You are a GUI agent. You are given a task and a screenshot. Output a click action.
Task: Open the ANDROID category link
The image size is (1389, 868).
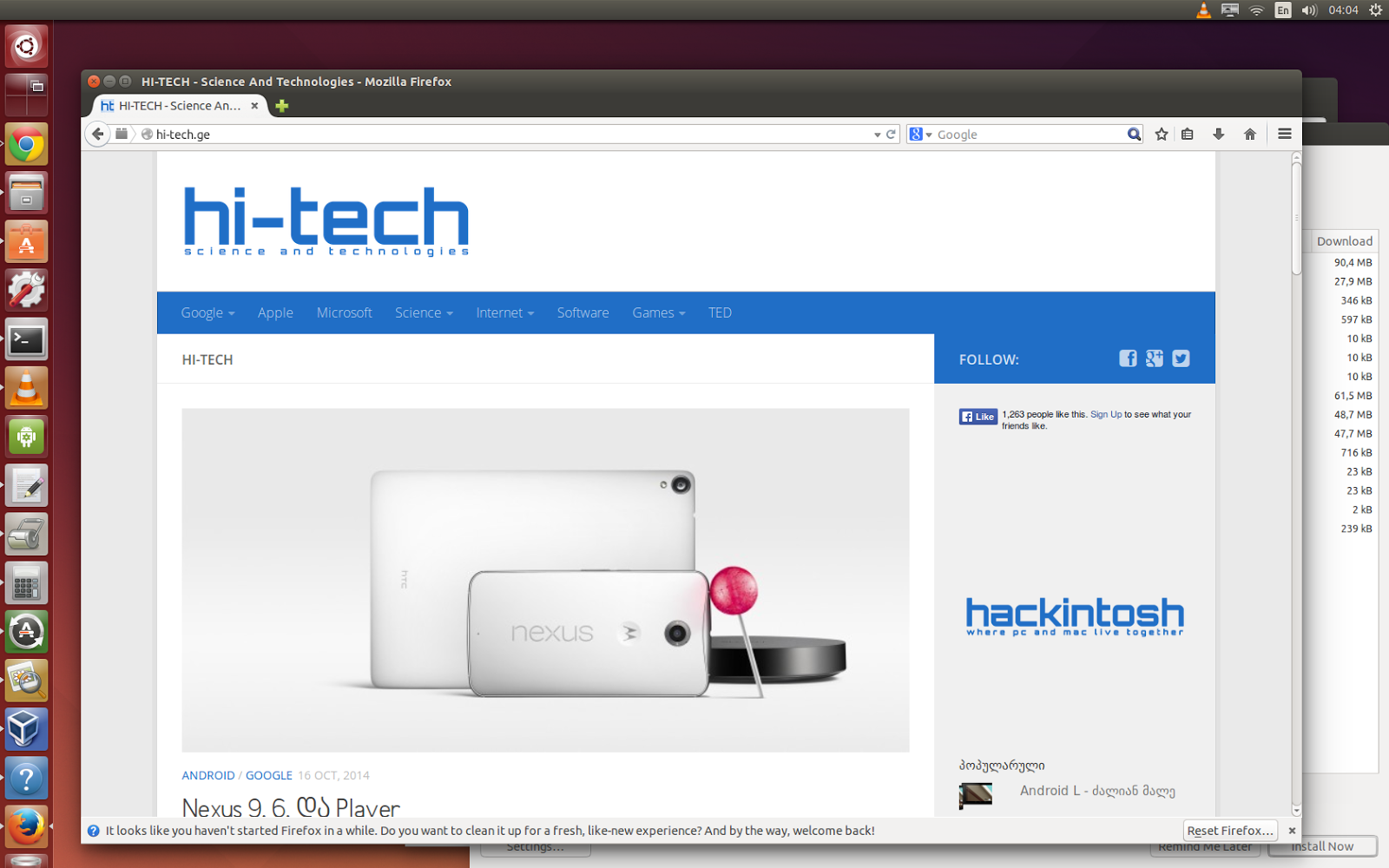pyautogui.click(x=208, y=775)
